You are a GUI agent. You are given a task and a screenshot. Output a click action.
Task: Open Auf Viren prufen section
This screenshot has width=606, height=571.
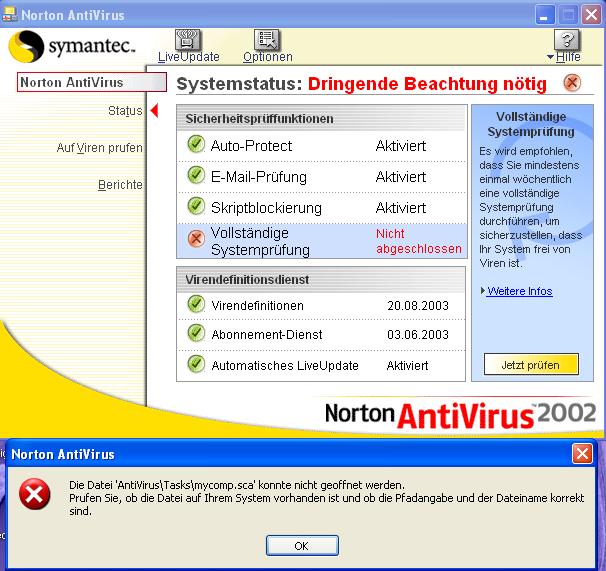point(99,148)
